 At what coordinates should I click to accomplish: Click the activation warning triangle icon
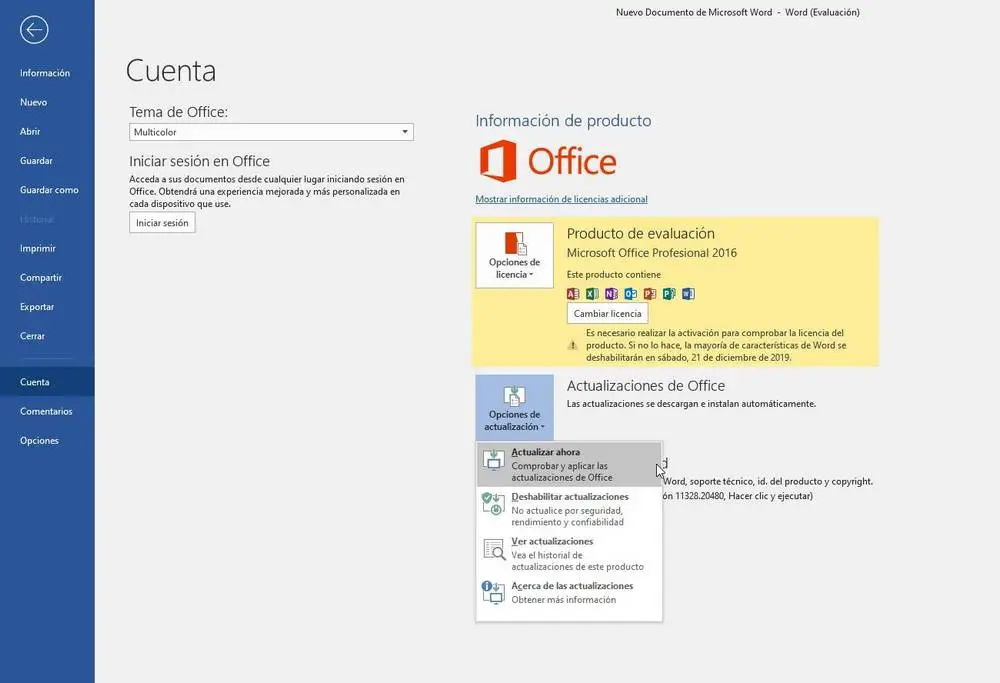click(x=572, y=345)
